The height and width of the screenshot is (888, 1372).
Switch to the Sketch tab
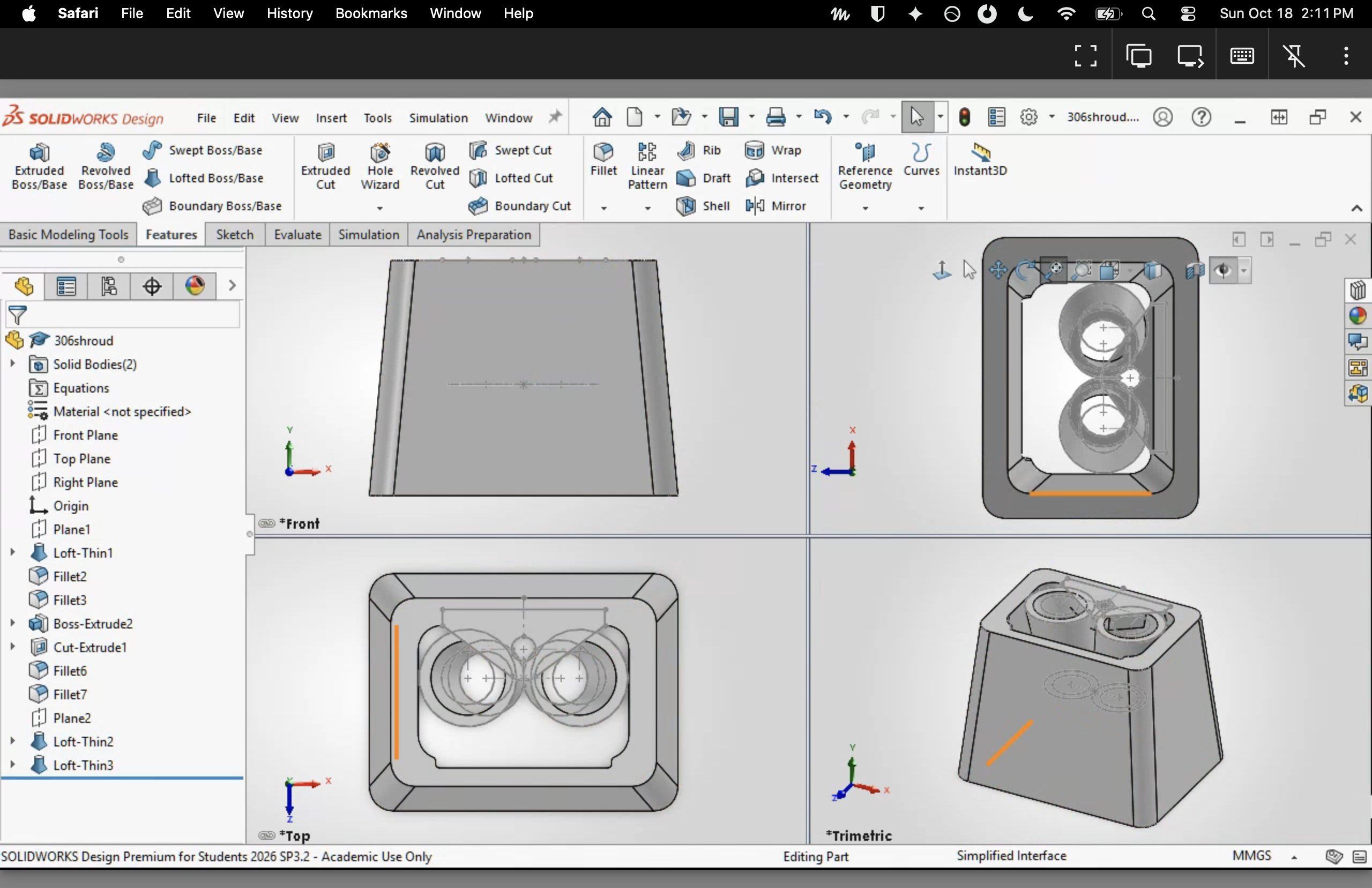click(235, 235)
